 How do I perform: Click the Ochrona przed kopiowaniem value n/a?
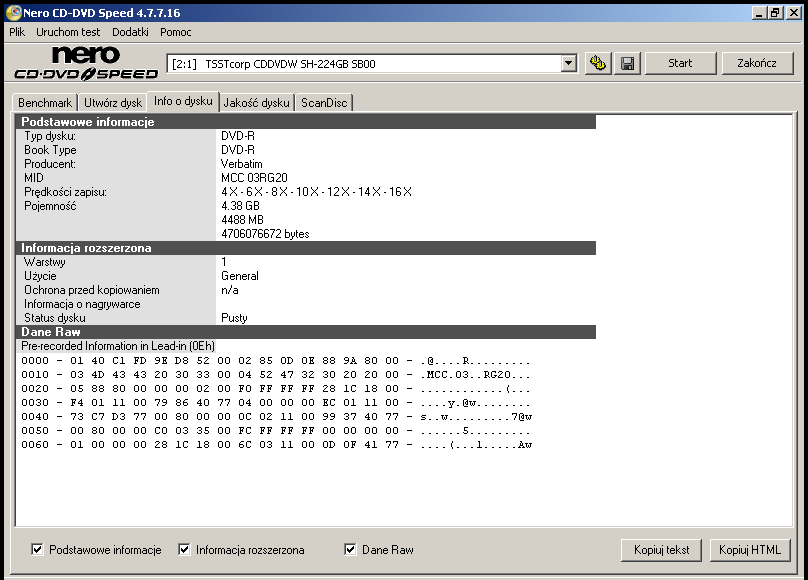230,290
